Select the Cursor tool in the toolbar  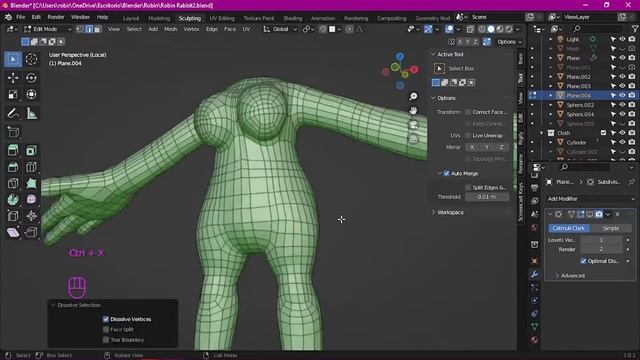point(31,59)
